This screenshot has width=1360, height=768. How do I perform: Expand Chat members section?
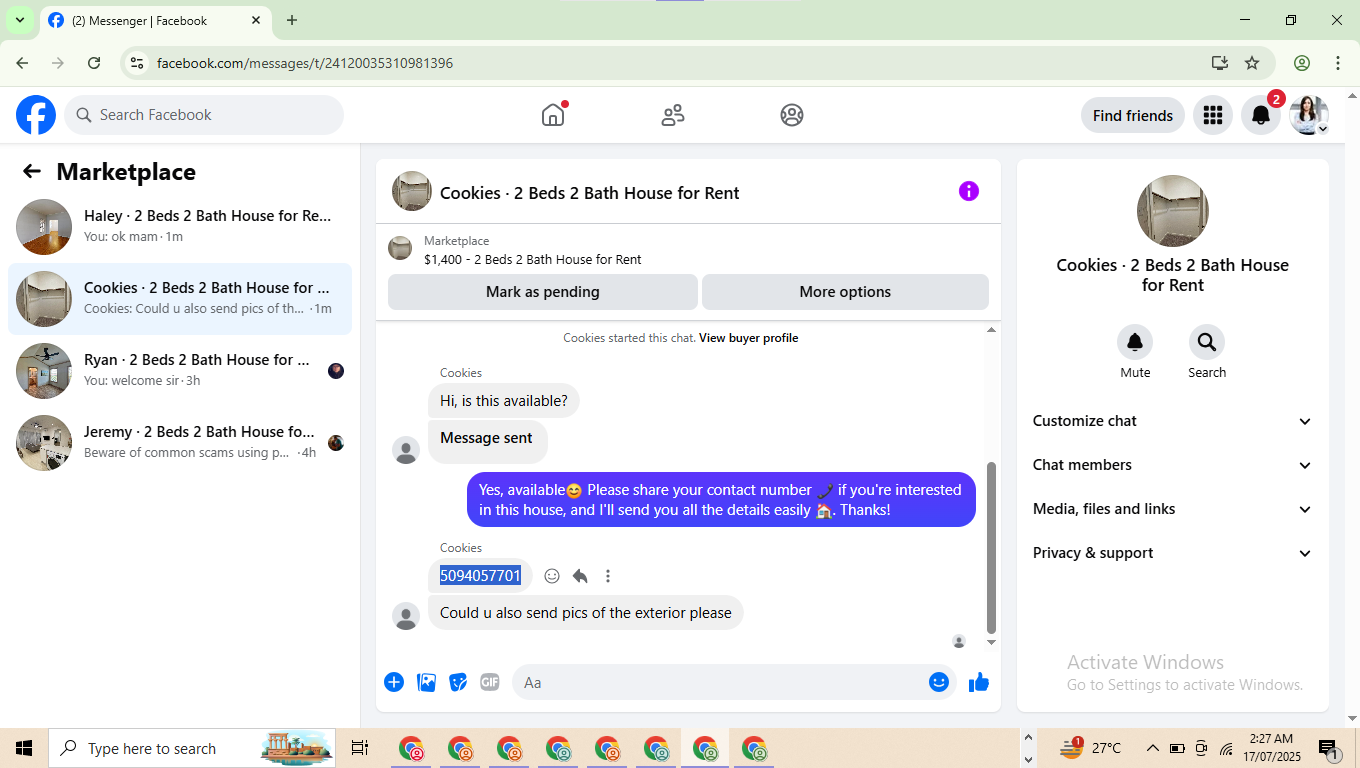[x=1173, y=465]
